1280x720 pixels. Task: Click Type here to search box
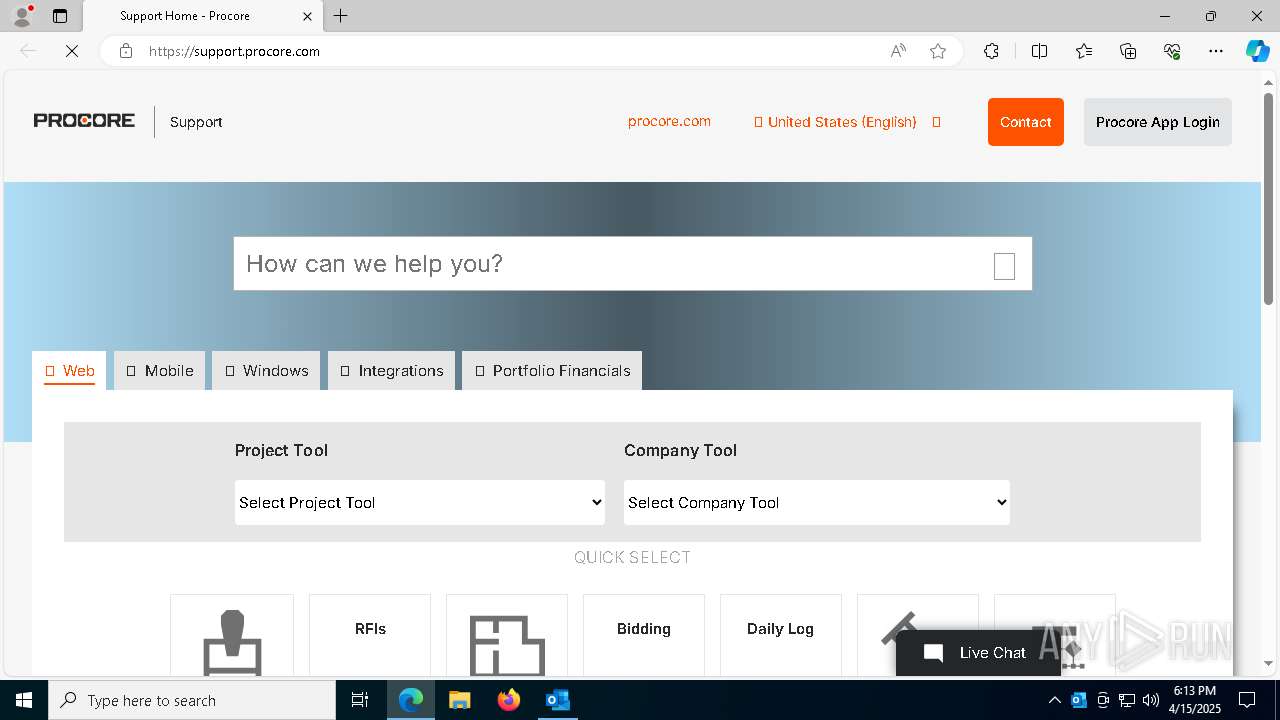[x=192, y=700]
